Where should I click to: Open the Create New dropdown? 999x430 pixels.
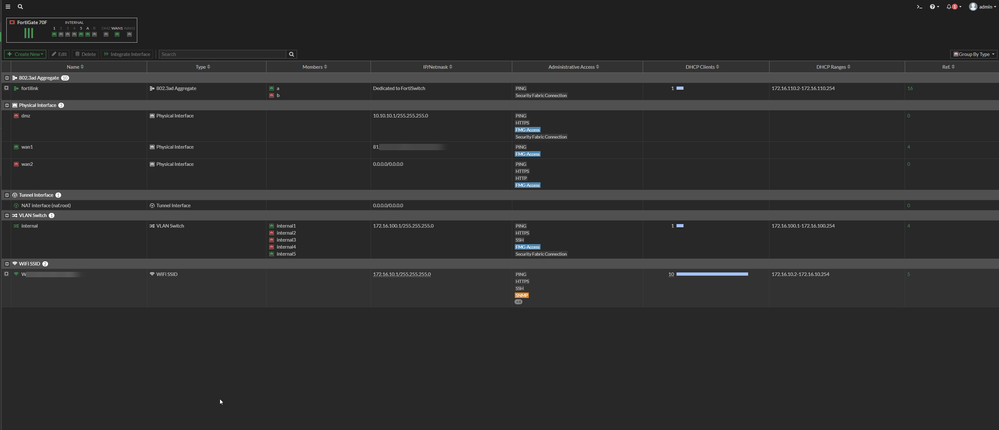tap(25, 54)
